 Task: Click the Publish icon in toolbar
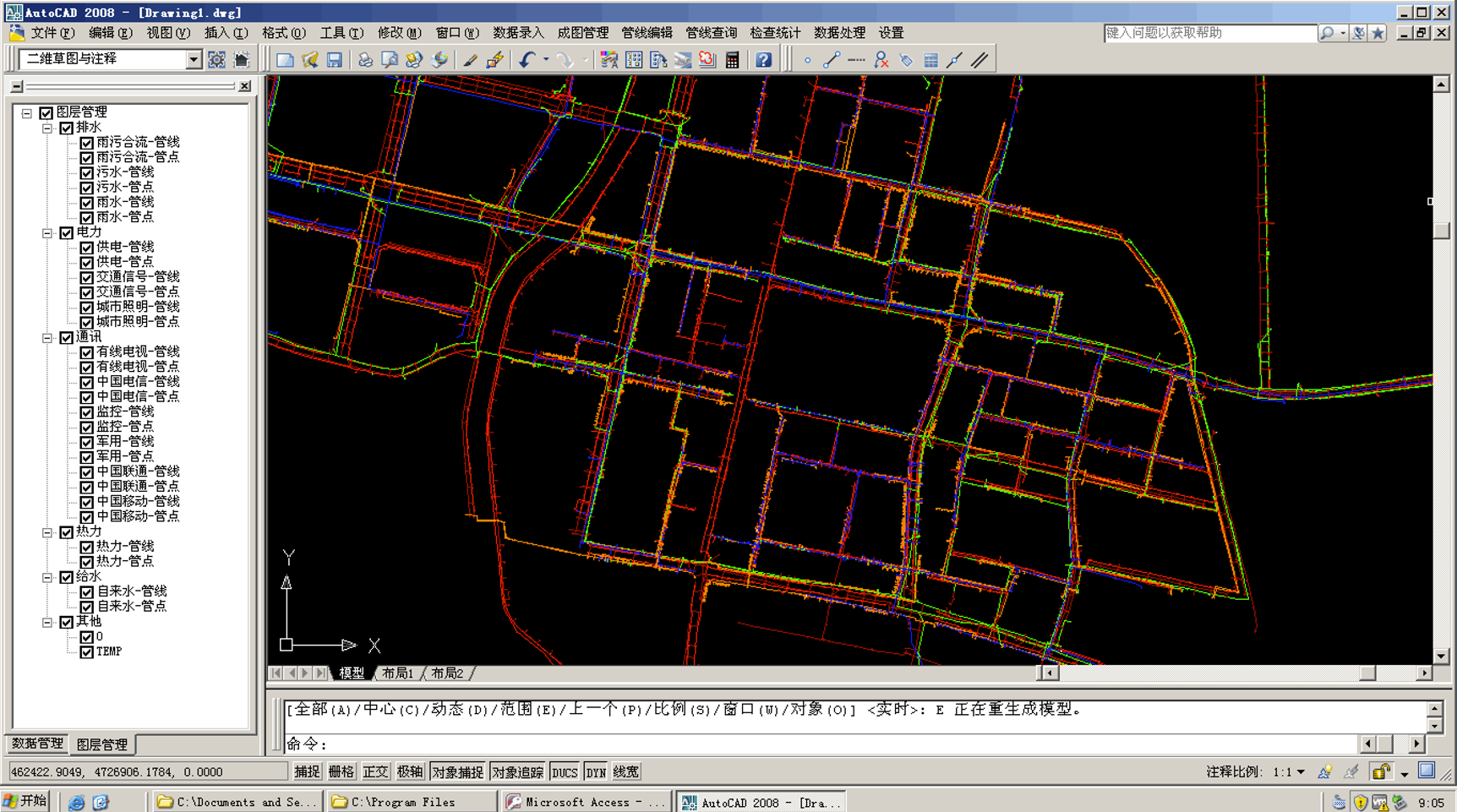point(414,60)
